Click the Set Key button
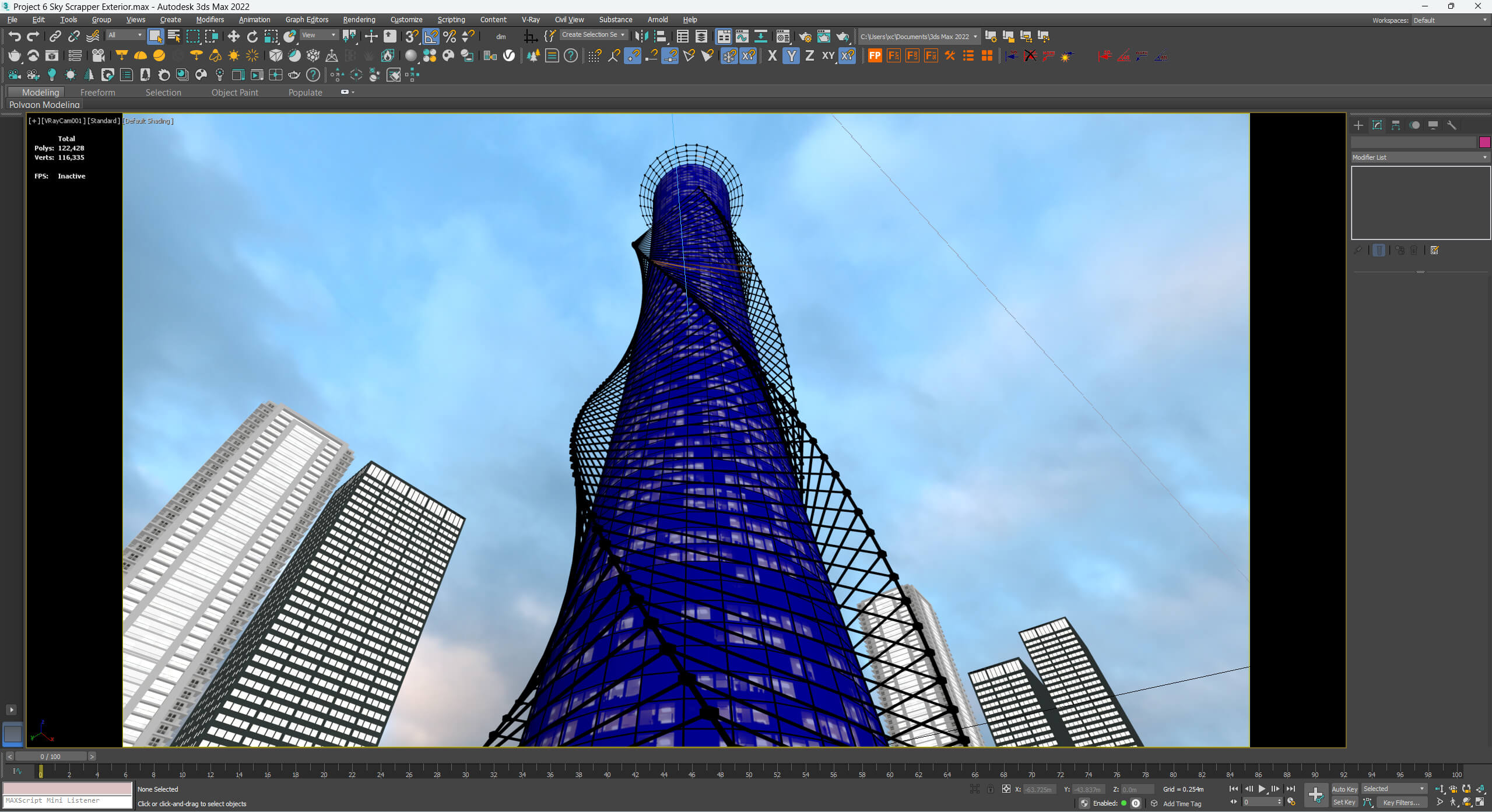The width and height of the screenshot is (1492, 812). [x=1344, y=802]
